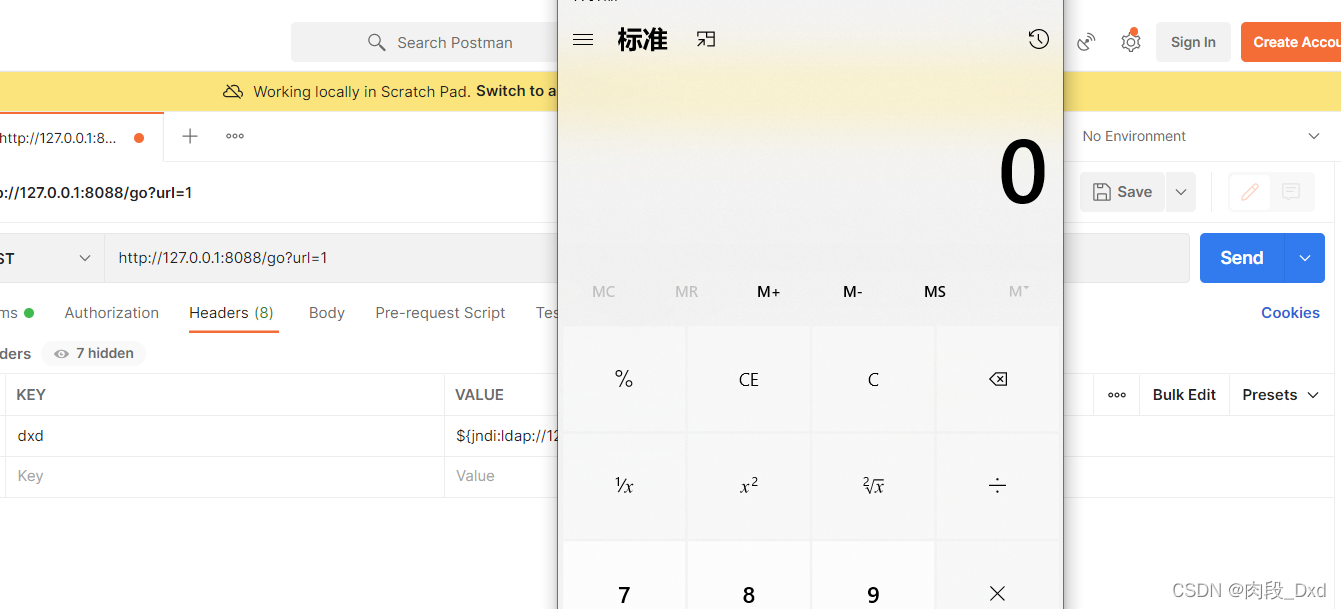Screen dimensions: 1341x609
Task: Open the Cookies link
Action: point(1290,313)
